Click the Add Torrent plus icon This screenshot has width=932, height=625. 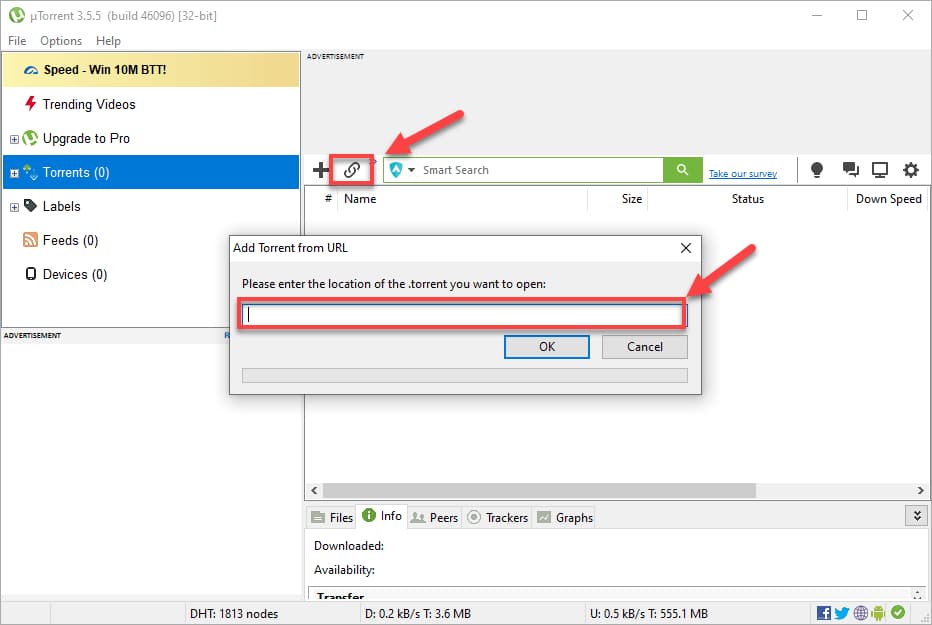(320, 170)
